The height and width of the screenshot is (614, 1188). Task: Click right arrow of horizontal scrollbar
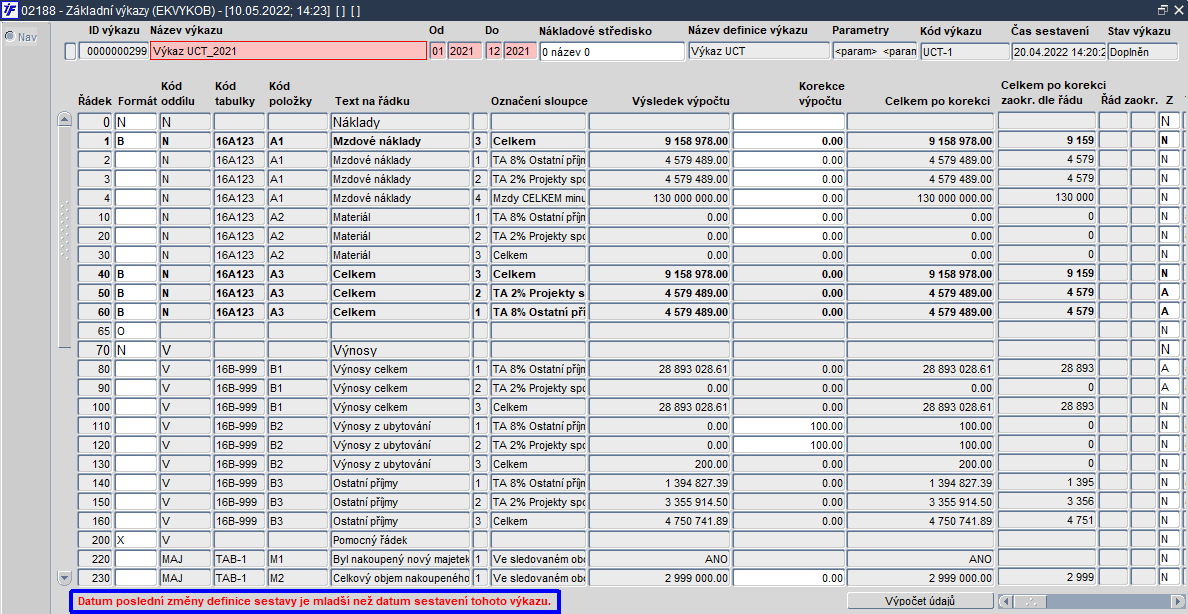(1180, 601)
